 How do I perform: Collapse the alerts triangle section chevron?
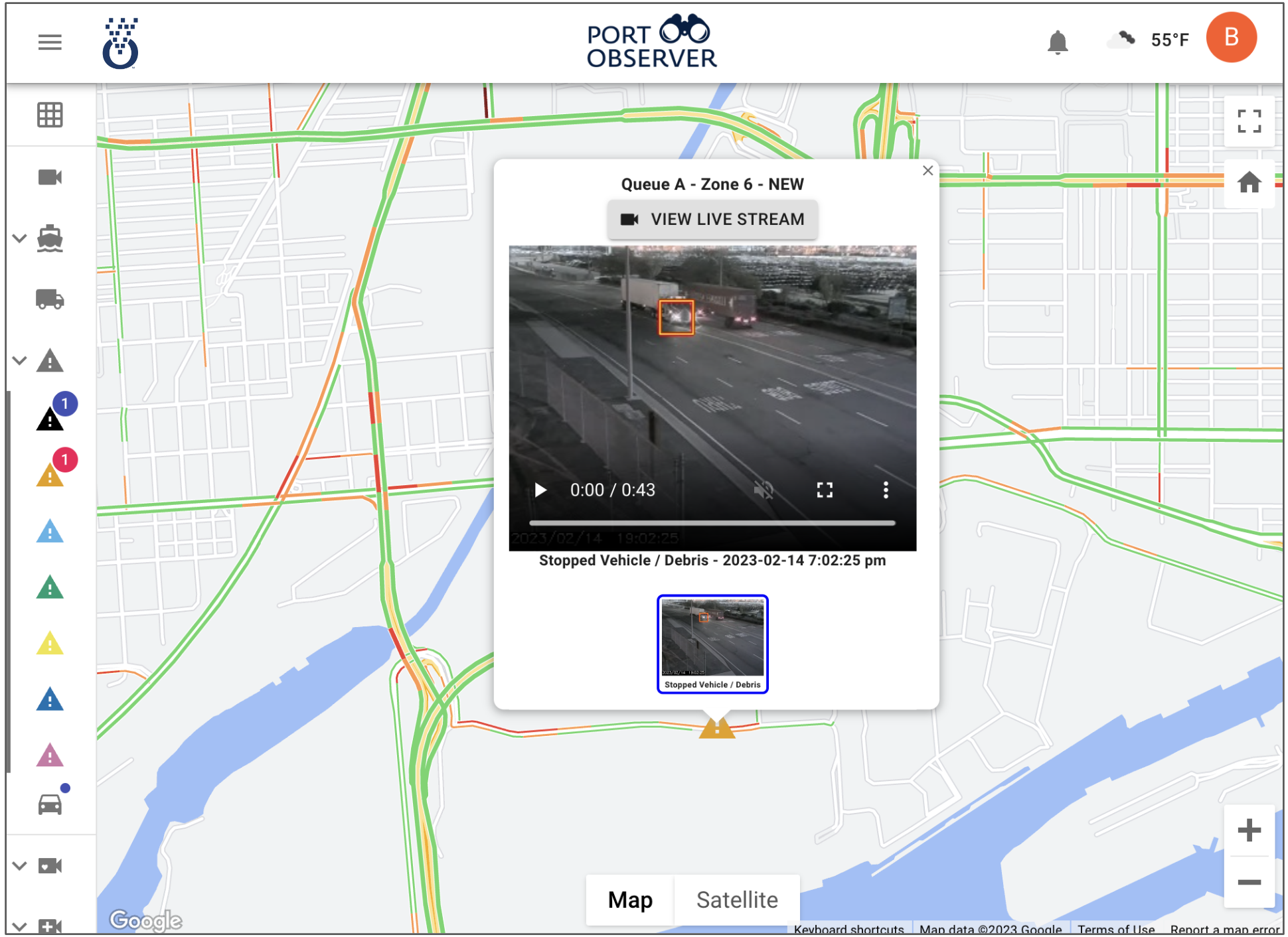point(20,361)
